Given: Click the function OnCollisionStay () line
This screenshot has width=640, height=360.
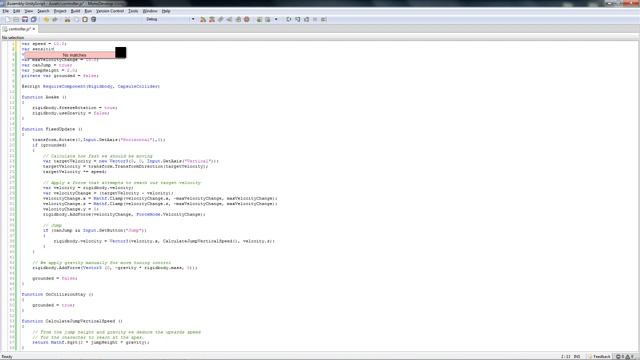Looking at the screenshot, I should (x=58, y=294).
